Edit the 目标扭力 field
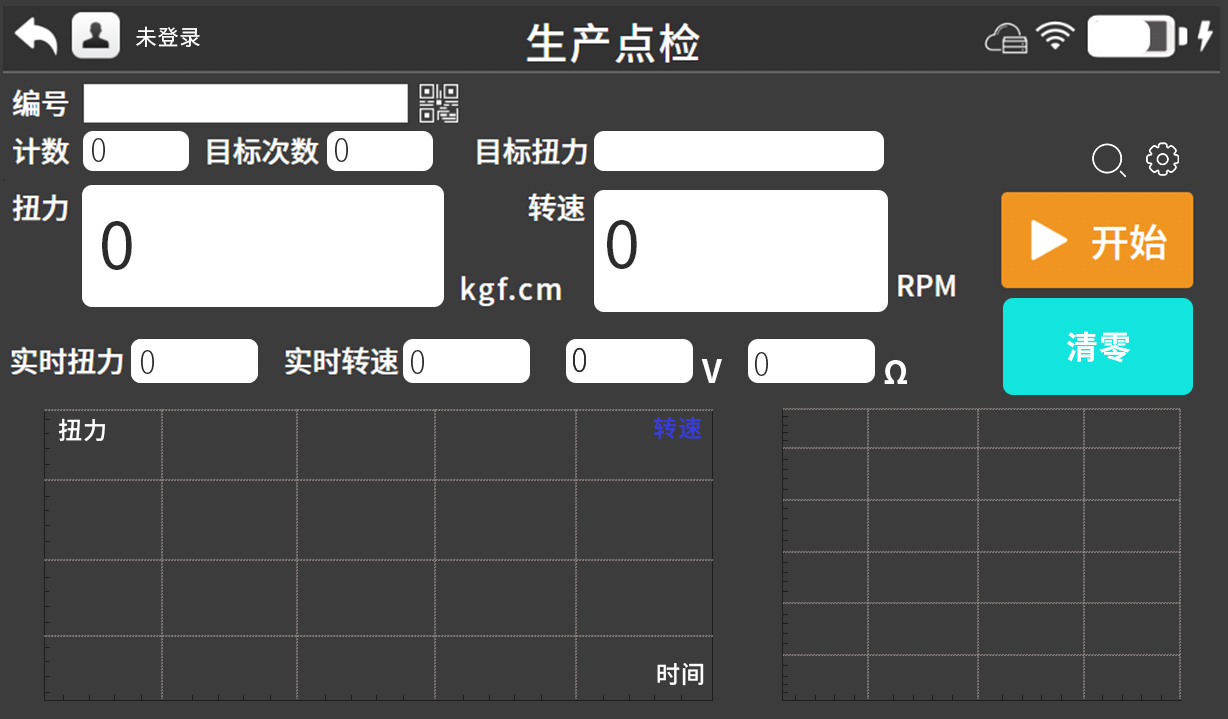 point(739,151)
